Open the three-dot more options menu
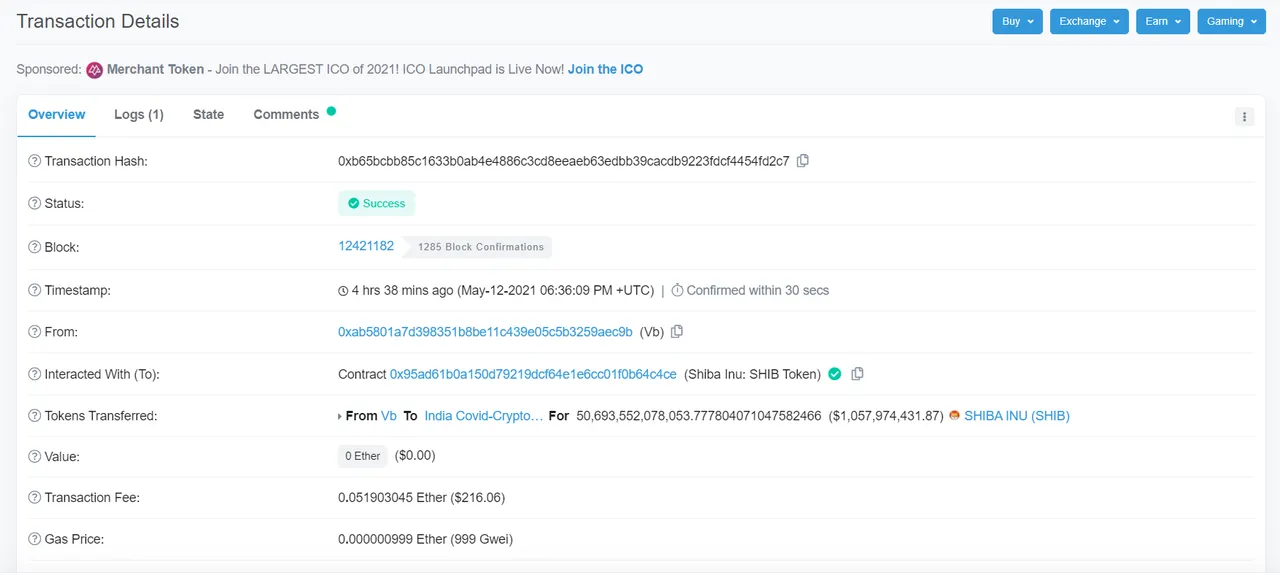 pyautogui.click(x=1244, y=116)
